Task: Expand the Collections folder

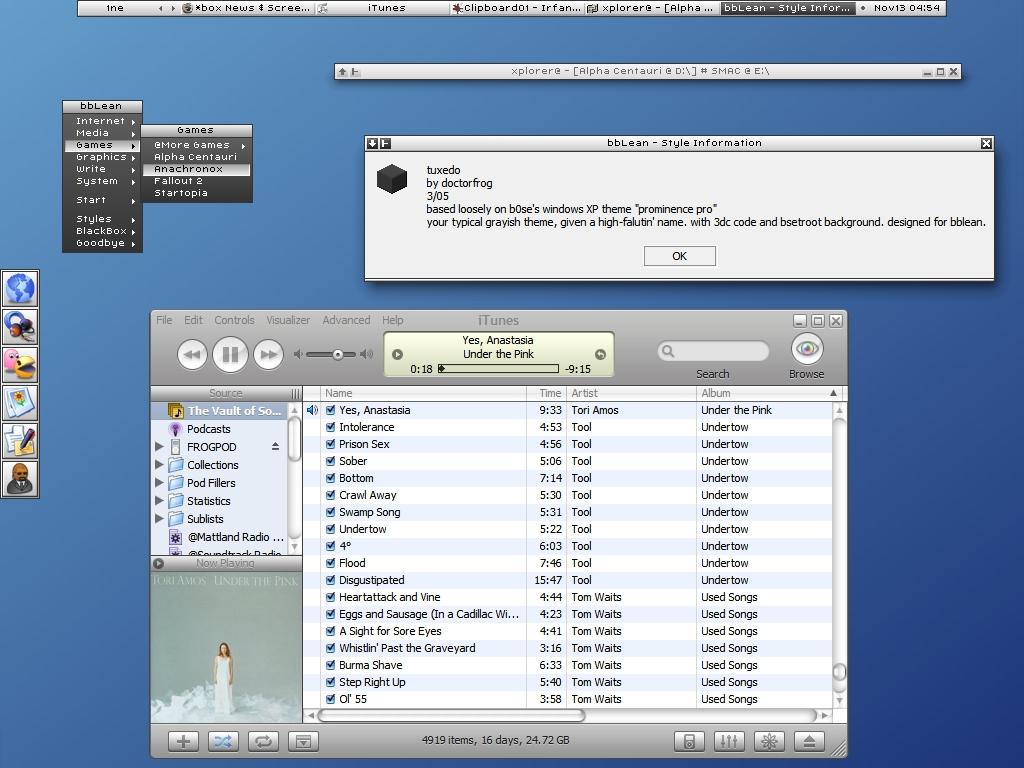Action: click(x=159, y=464)
